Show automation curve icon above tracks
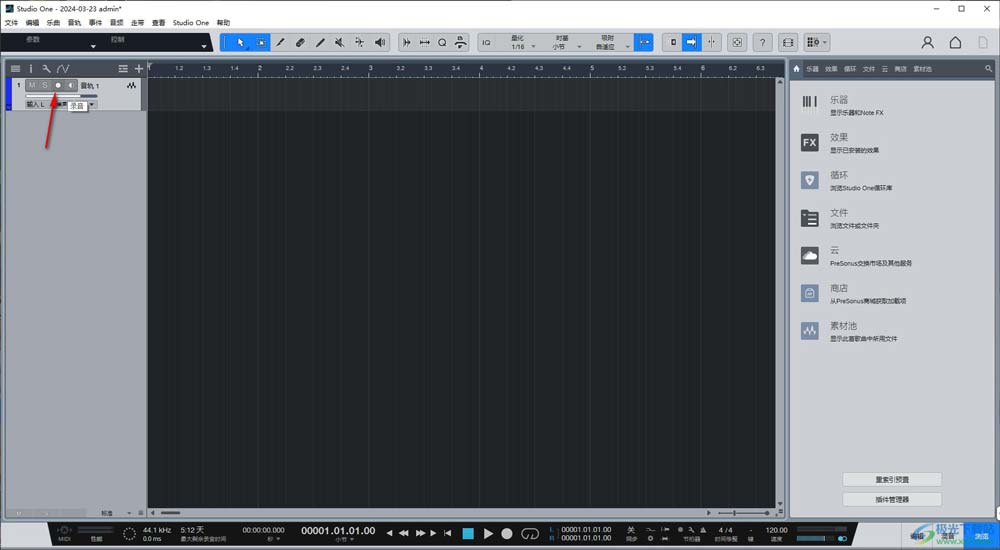1000x550 pixels. 62,68
